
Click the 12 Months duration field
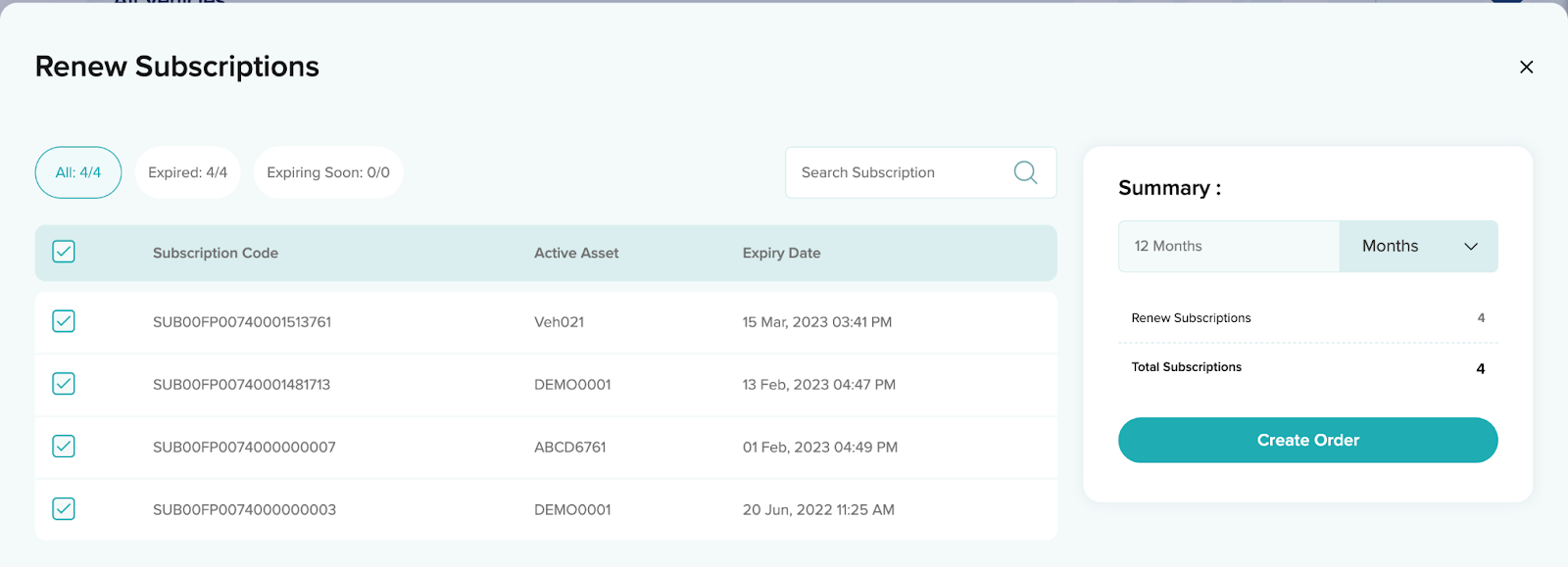pyautogui.click(x=1228, y=246)
